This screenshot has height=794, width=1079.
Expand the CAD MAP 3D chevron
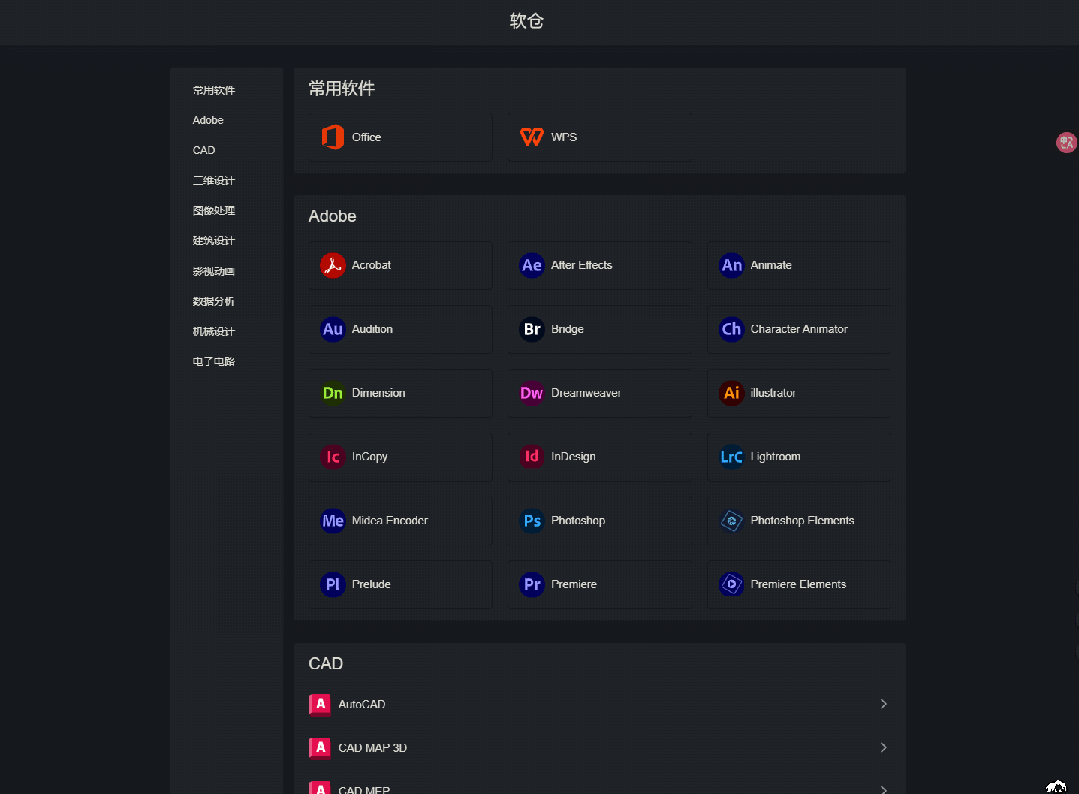coord(883,747)
